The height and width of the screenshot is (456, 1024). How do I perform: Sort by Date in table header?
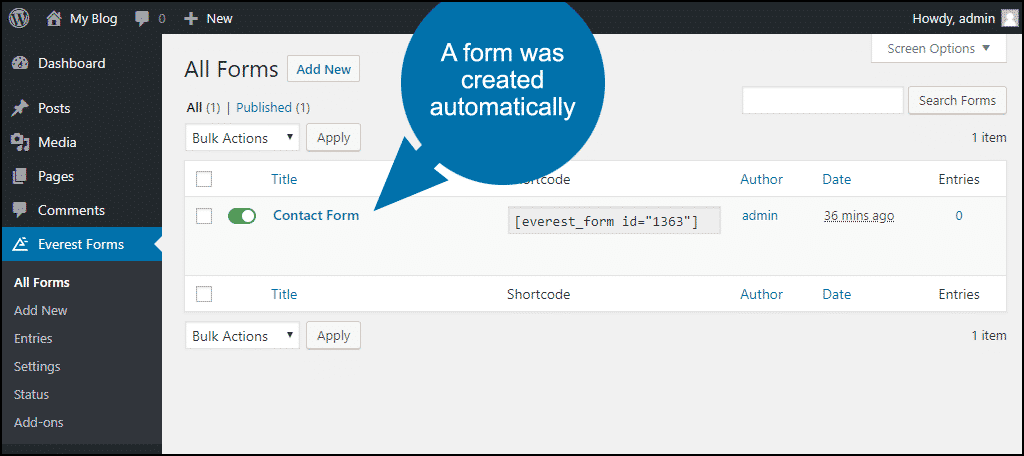(x=837, y=179)
